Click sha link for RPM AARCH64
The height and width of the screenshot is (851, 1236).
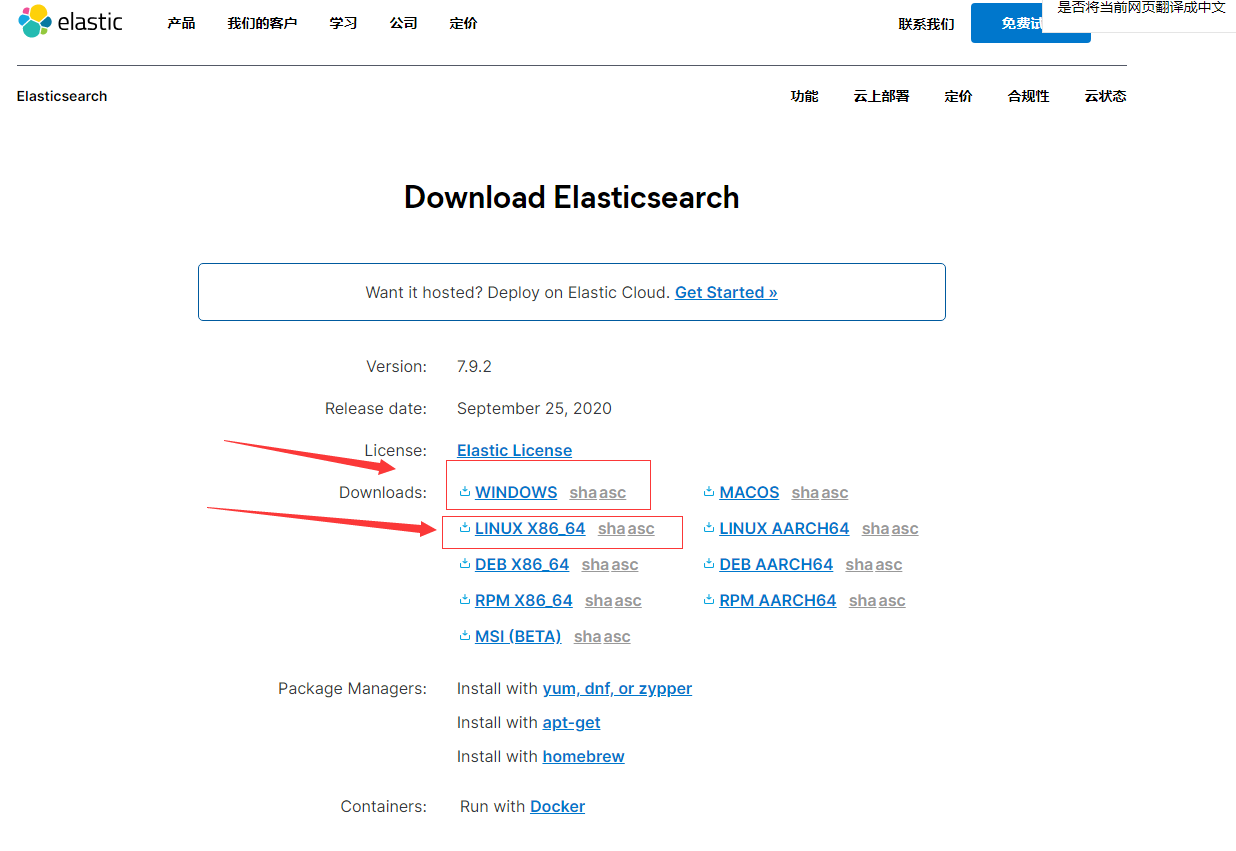(x=862, y=600)
